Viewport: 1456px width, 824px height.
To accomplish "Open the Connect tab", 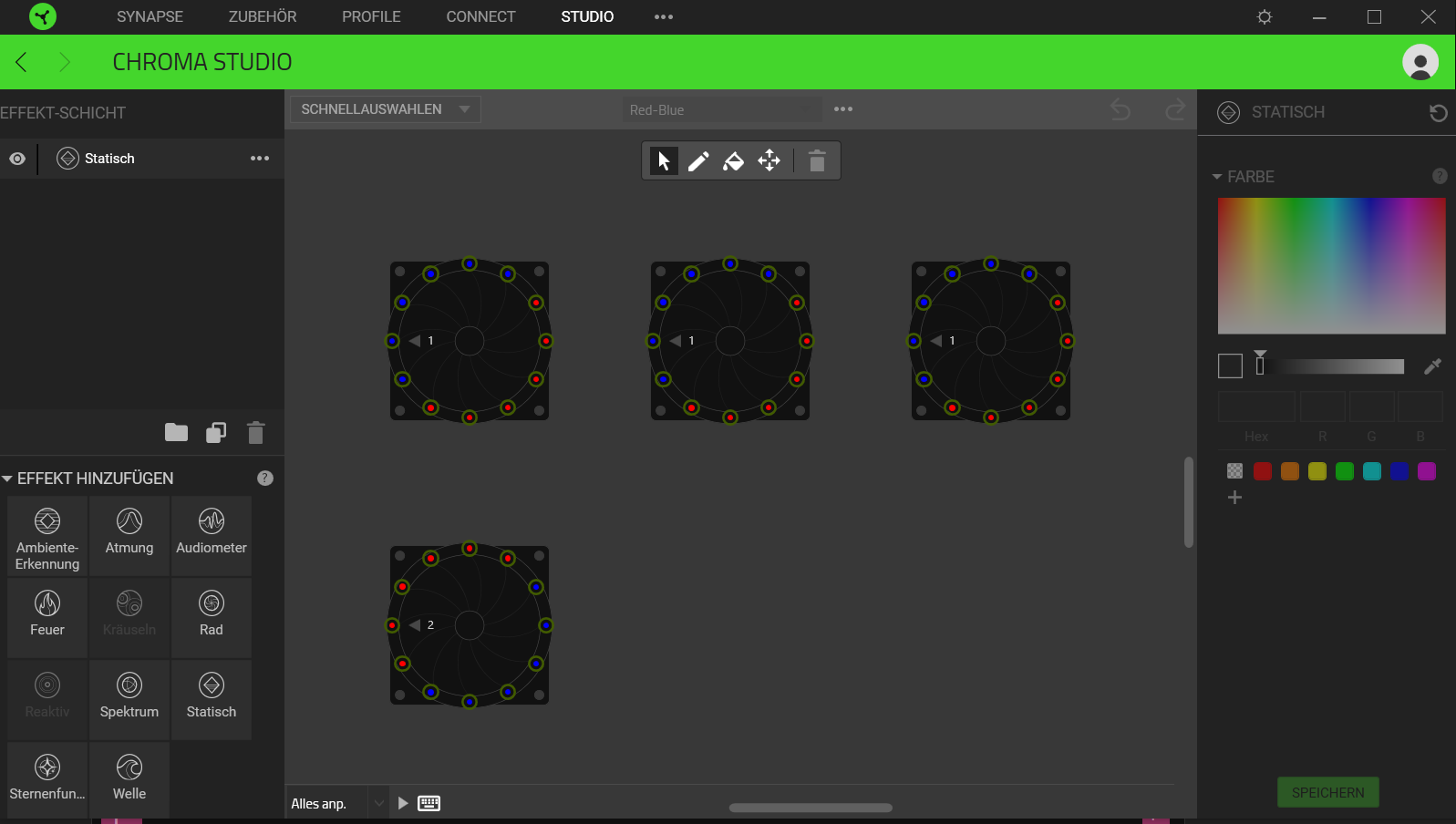I will [x=480, y=16].
